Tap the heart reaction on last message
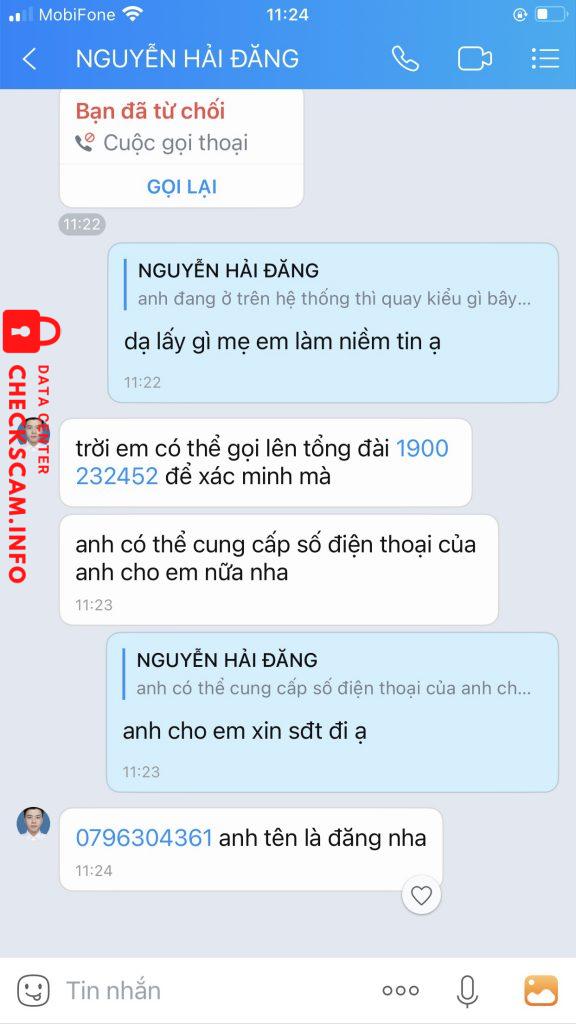This screenshot has width=576, height=1024. click(x=421, y=895)
